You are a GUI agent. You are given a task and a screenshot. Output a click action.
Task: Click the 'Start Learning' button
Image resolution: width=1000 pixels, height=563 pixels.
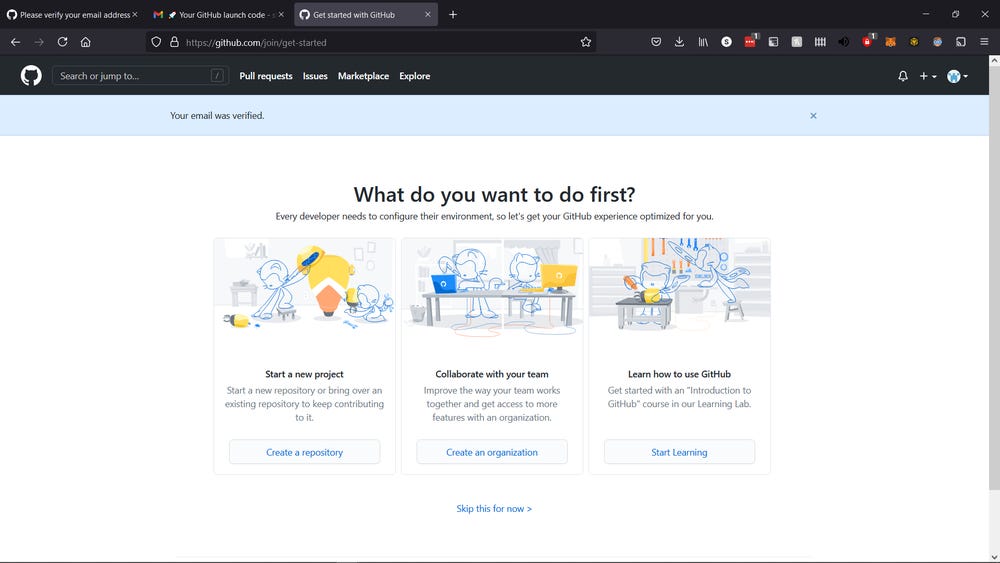[679, 452]
